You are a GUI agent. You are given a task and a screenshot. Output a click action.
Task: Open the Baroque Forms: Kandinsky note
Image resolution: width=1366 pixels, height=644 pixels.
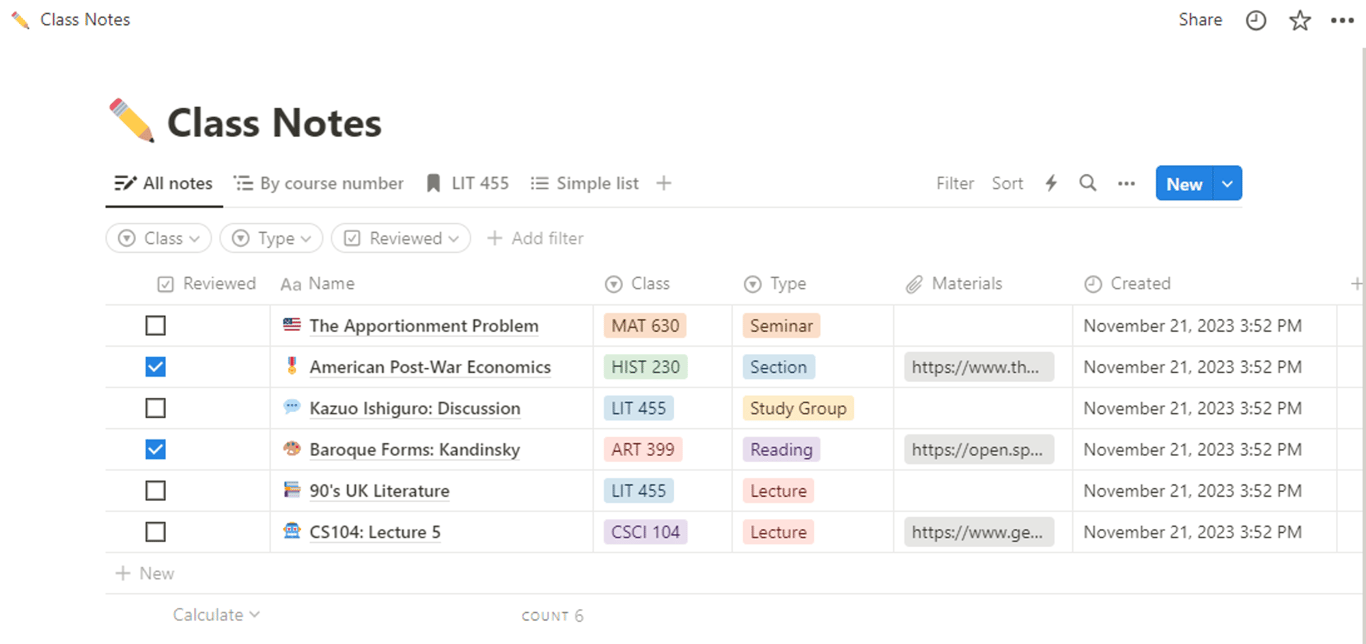[x=414, y=450]
